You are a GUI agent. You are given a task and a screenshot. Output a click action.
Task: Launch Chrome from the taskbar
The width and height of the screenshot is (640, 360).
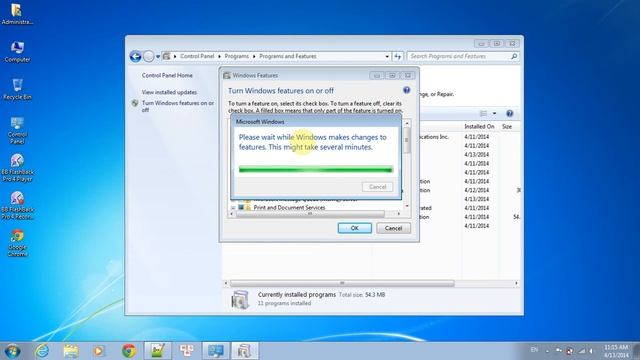click(x=129, y=351)
